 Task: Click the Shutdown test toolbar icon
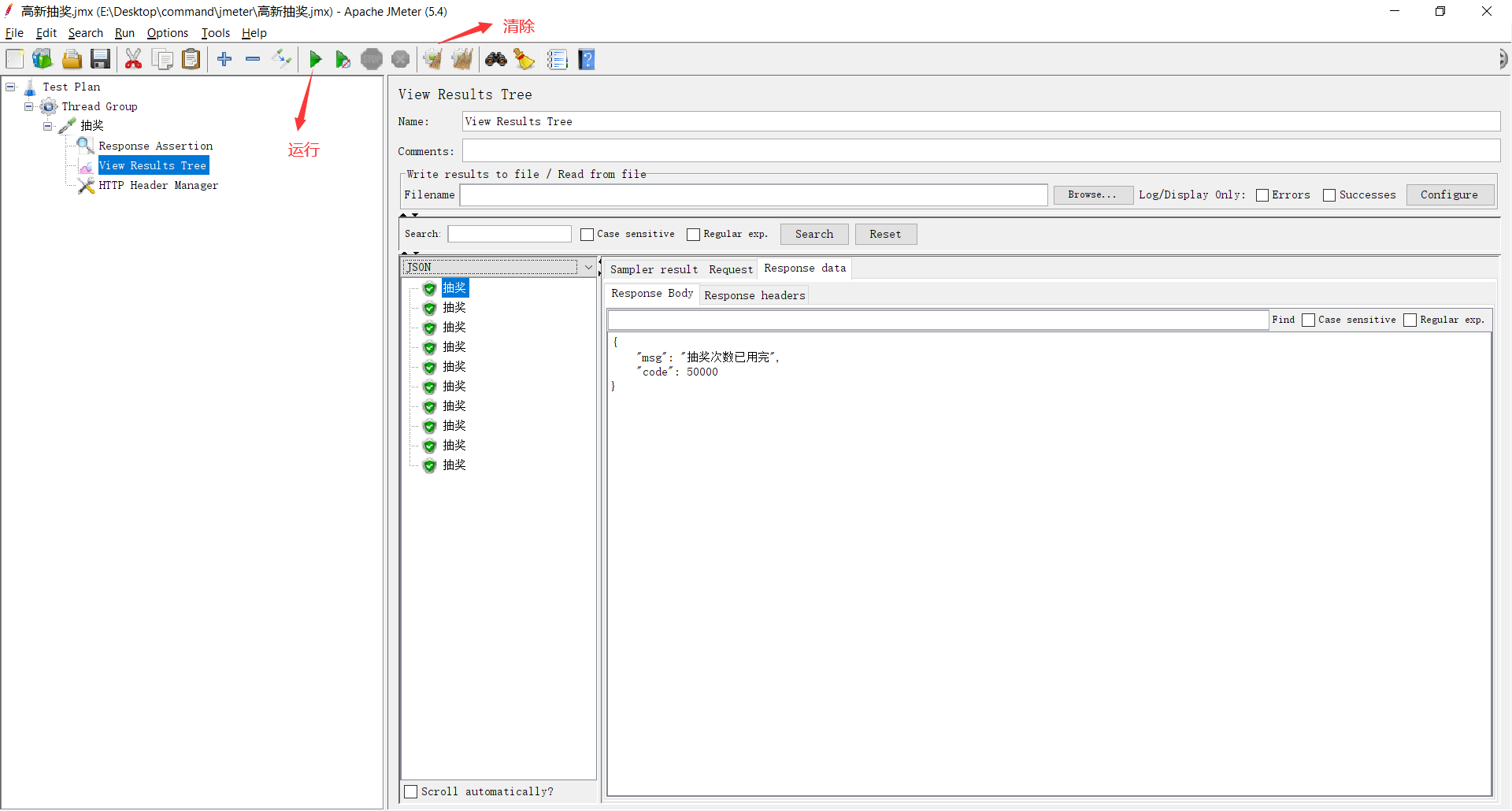point(401,59)
